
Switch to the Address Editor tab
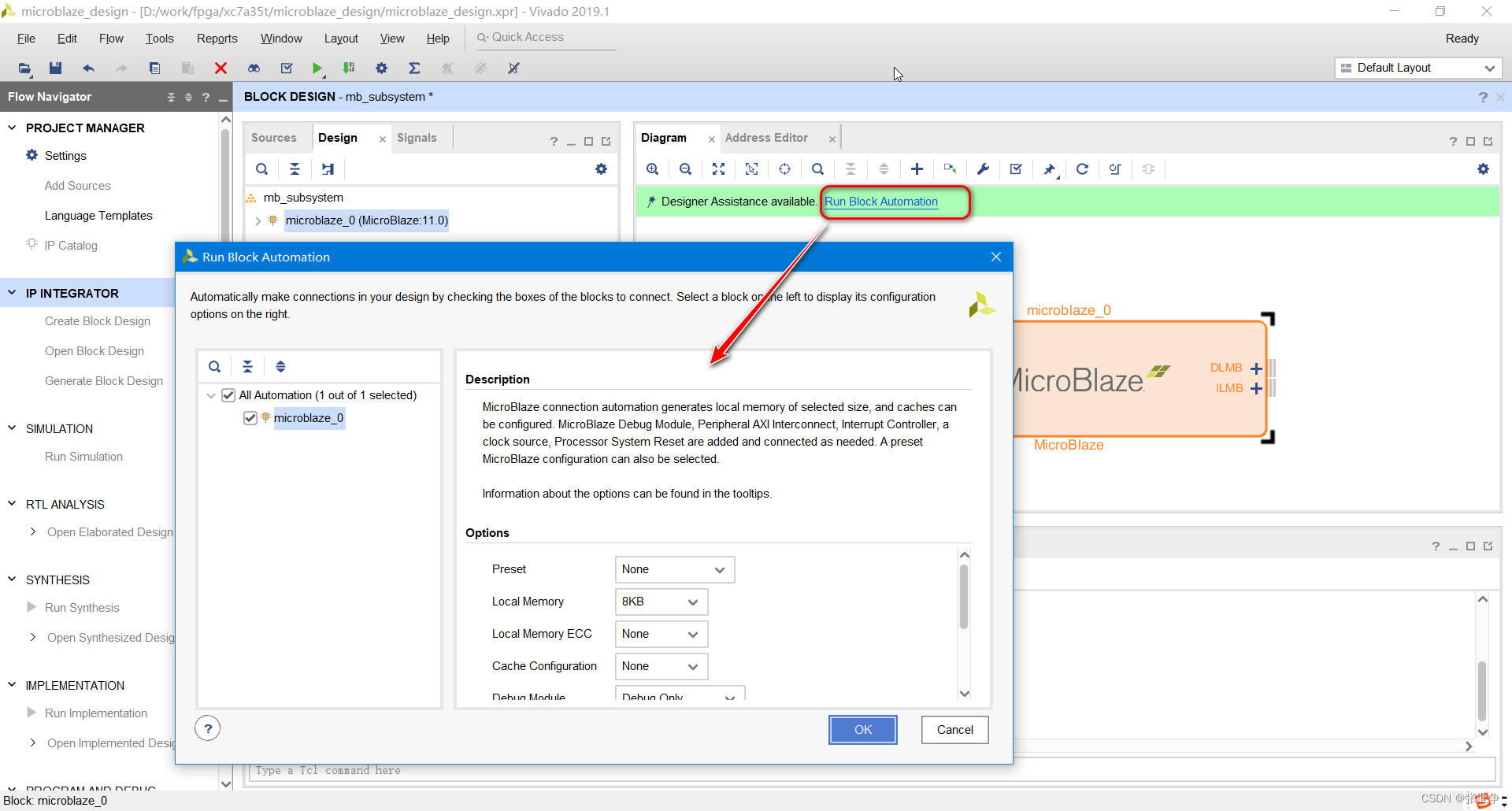[x=766, y=138]
